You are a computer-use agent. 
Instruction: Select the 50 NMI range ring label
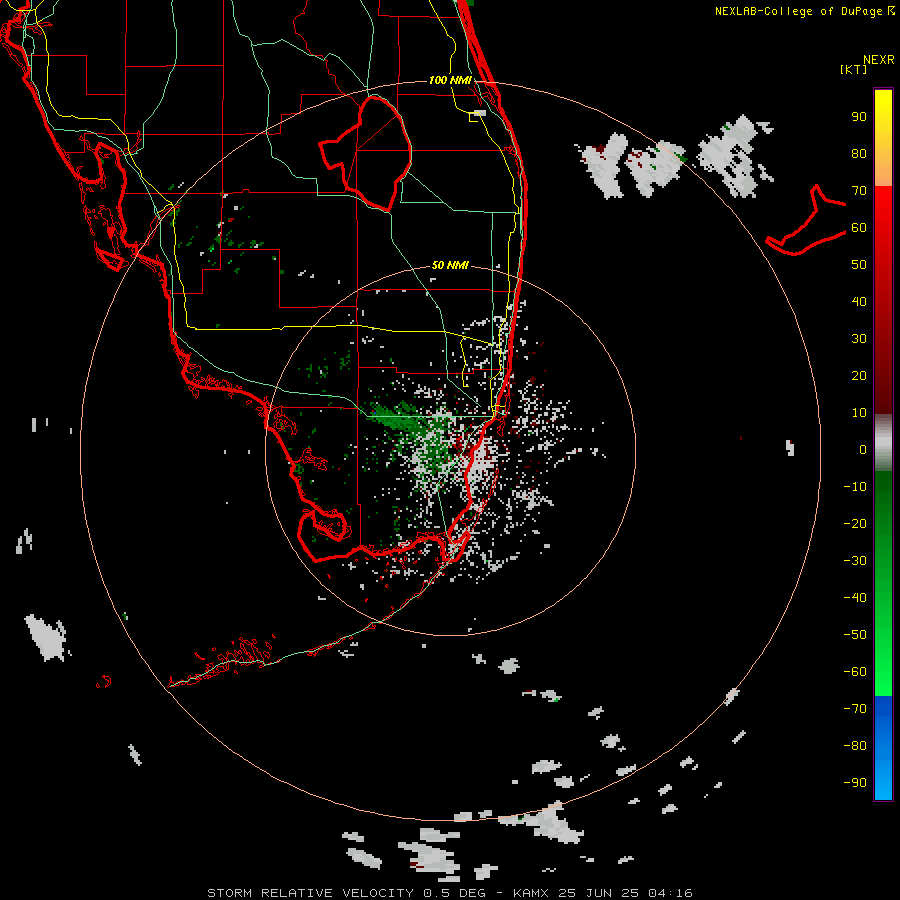(x=450, y=265)
